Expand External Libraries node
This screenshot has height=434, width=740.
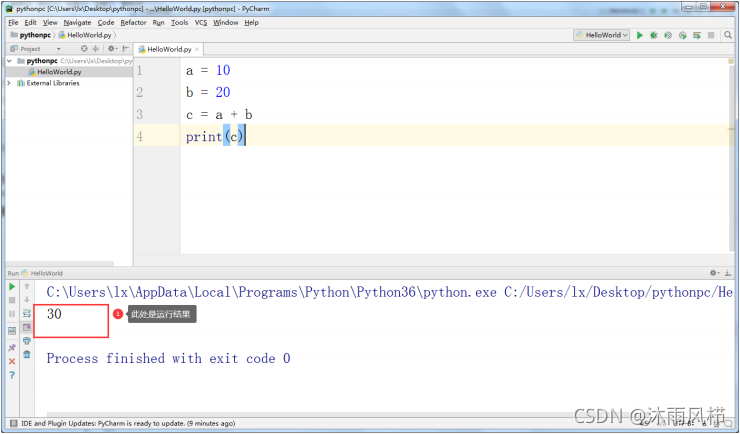point(9,83)
